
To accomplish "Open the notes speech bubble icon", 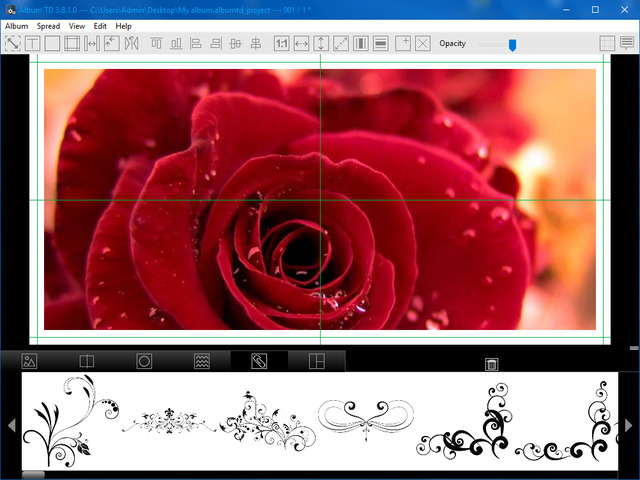I will pyautogui.click(x=627, y=44).
